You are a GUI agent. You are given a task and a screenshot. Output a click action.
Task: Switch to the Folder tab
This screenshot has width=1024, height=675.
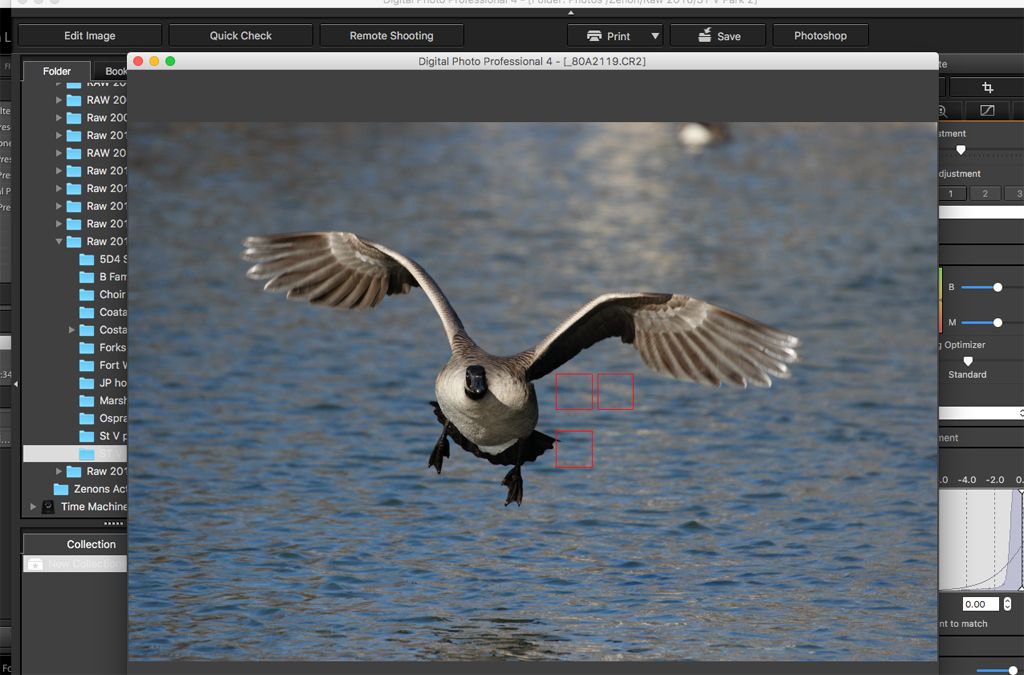[x=56, y=71]
